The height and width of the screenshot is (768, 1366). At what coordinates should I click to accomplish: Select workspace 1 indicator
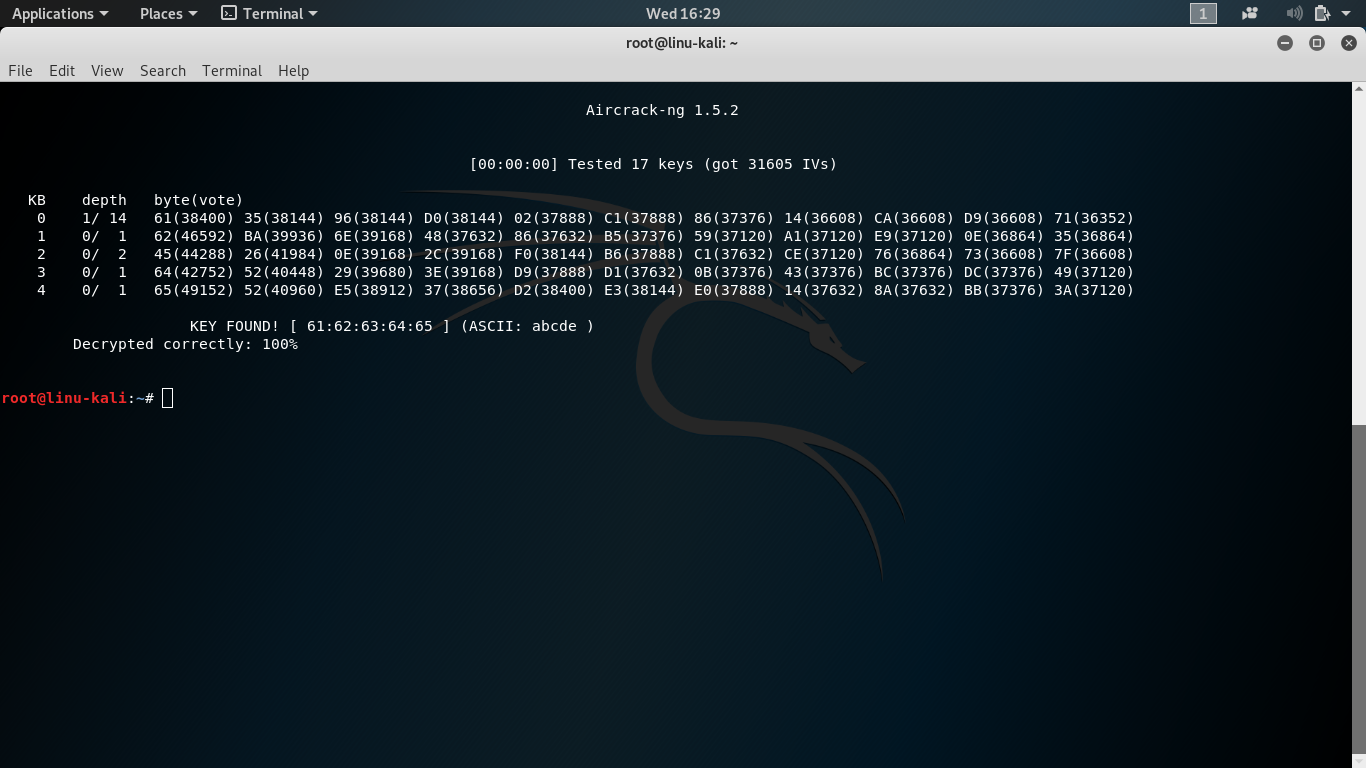[1203, 13]
